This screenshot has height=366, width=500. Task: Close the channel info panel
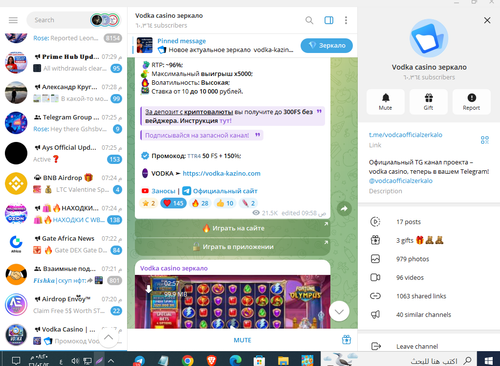487,20
